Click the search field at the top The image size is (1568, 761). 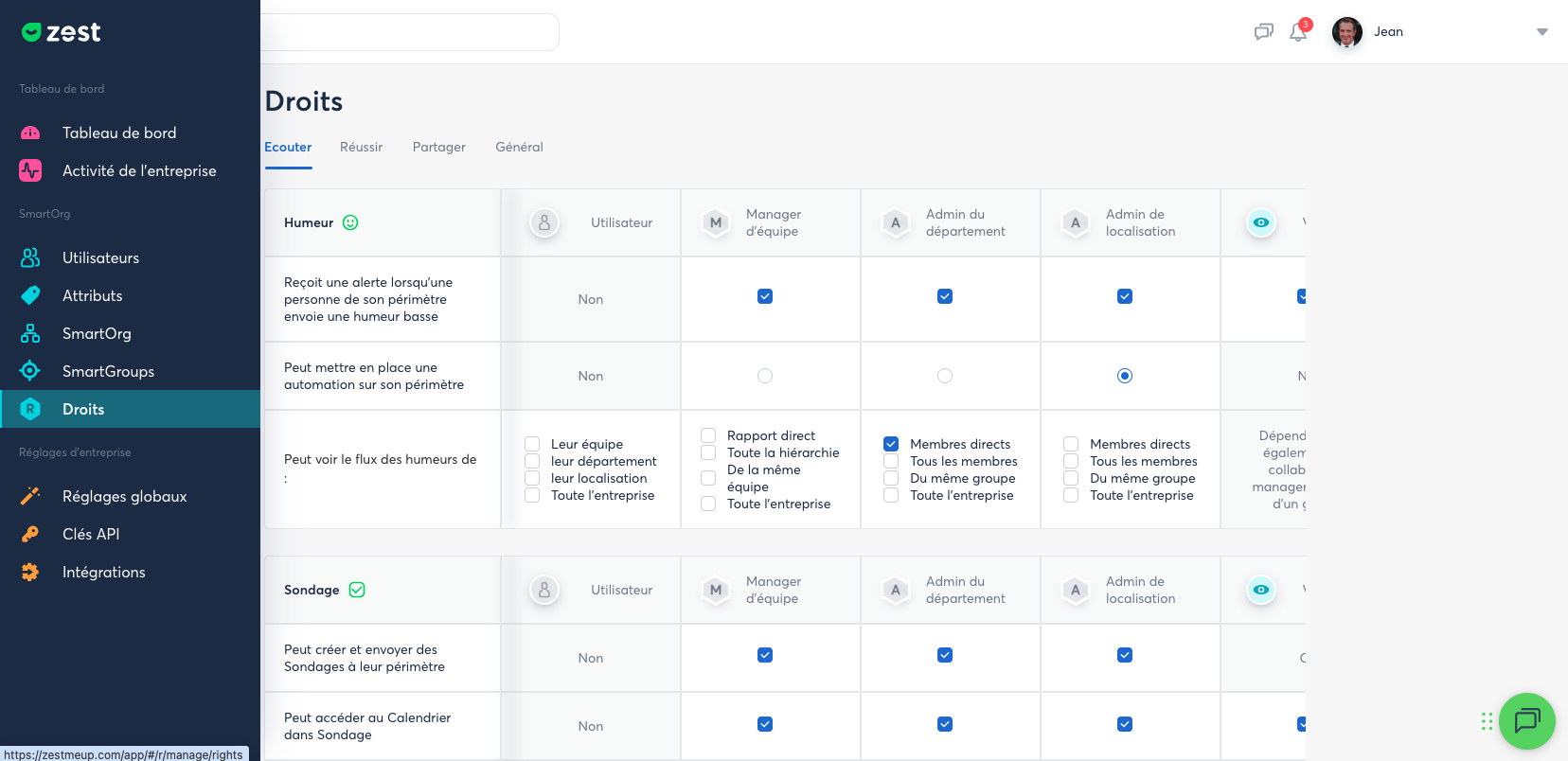click(409, 32)
